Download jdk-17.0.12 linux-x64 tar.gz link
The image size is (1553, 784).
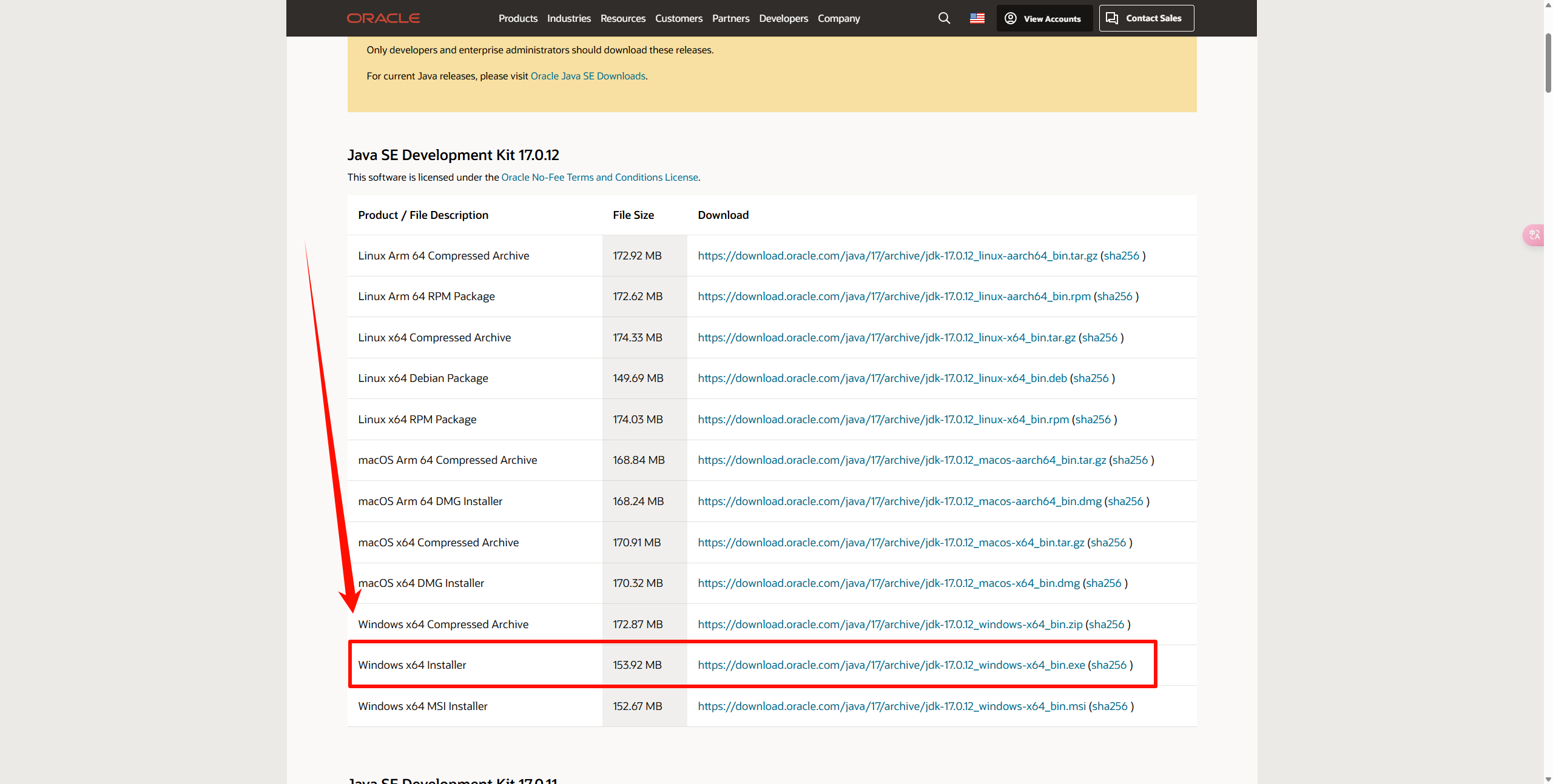tap(886, 338)
